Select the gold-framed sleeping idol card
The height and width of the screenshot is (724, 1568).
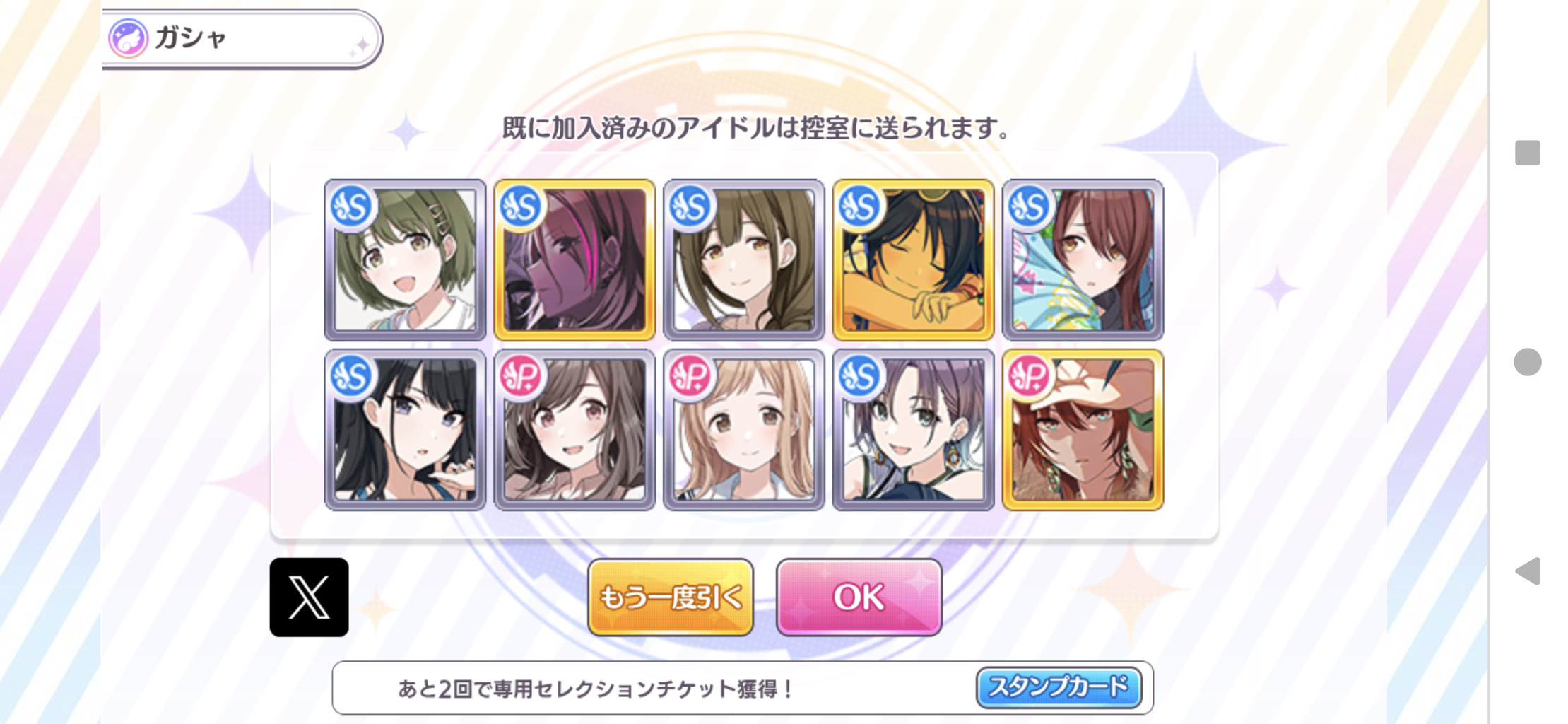point(914,259)
